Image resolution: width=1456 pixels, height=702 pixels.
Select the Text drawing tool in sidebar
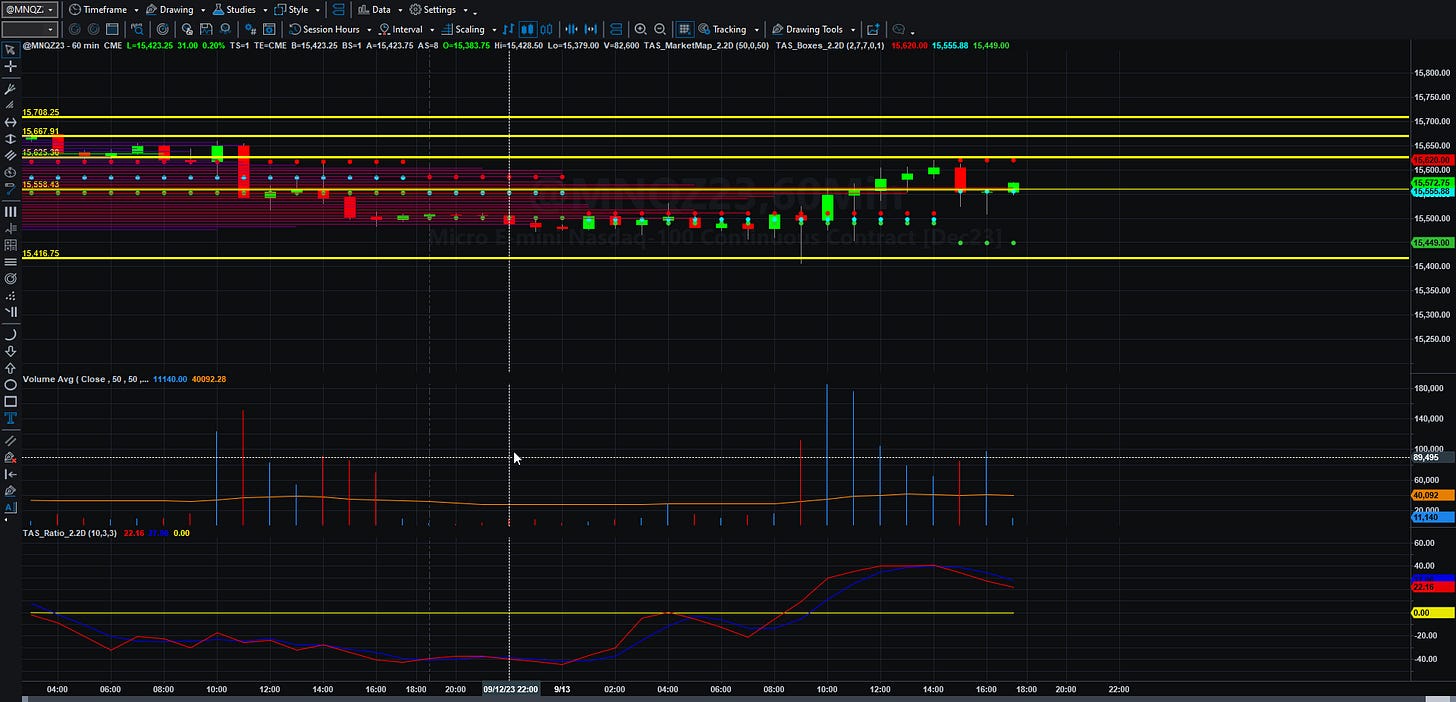pos(10,417)
